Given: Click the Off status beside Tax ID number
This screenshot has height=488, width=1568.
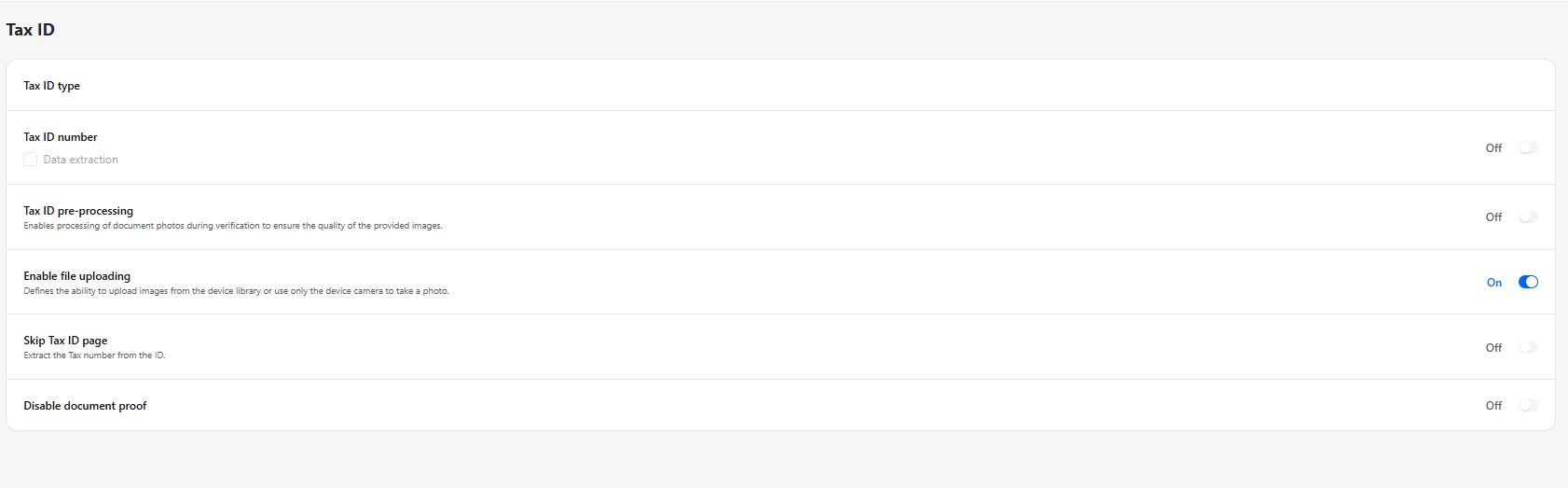Looking at the screenshot, I should [1493, 147].
